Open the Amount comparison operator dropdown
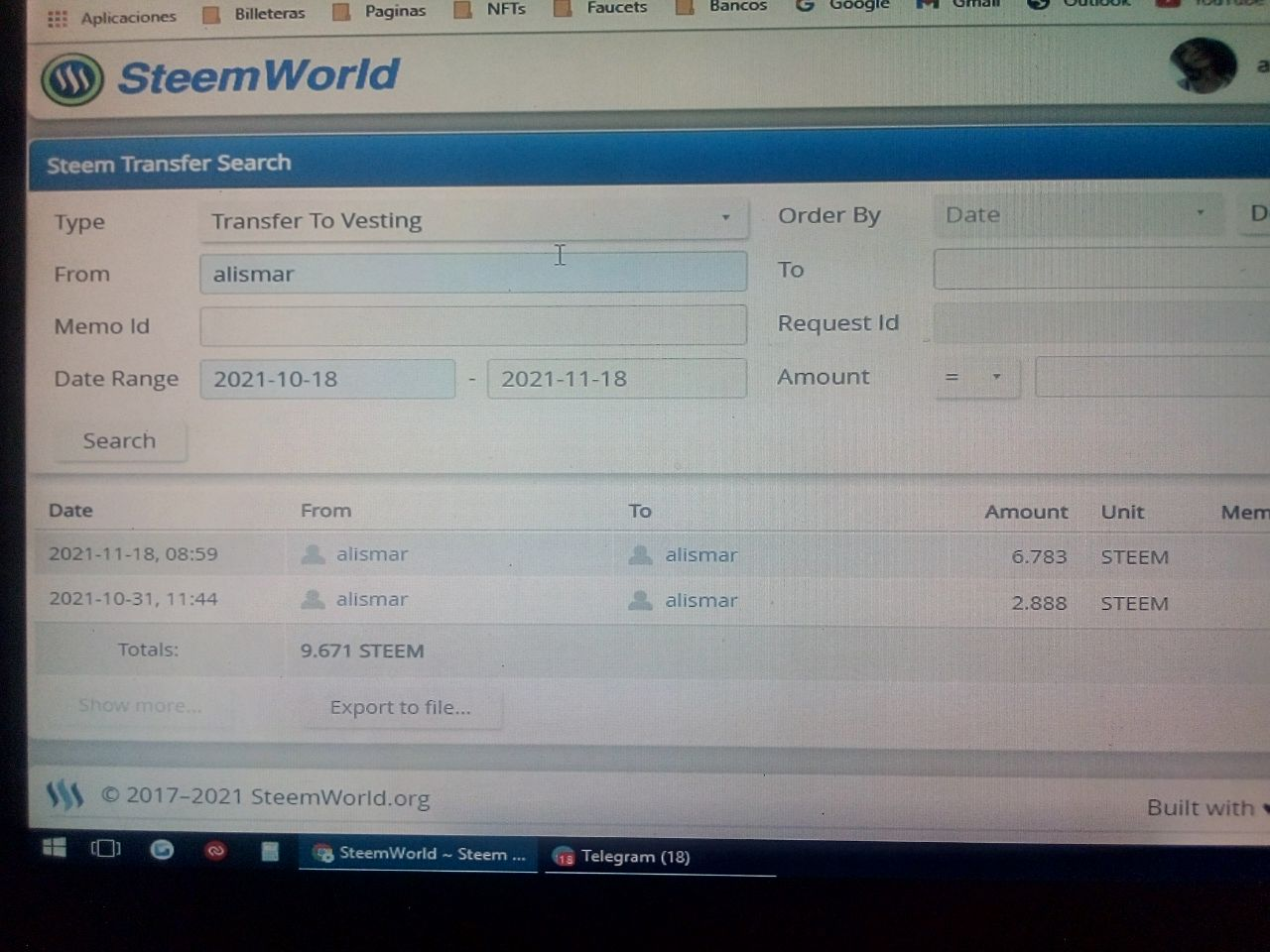The height and width of the screenshot is (952, 1270). [x=976, y=377]
